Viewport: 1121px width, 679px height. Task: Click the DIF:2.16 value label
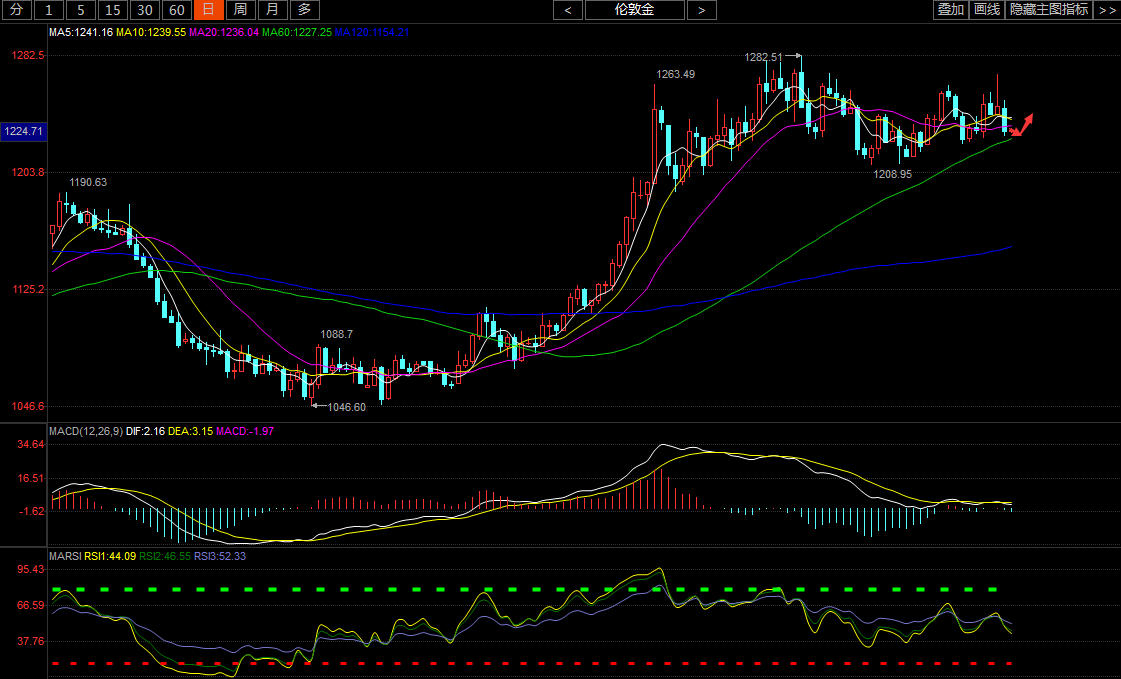pos(145,431)
